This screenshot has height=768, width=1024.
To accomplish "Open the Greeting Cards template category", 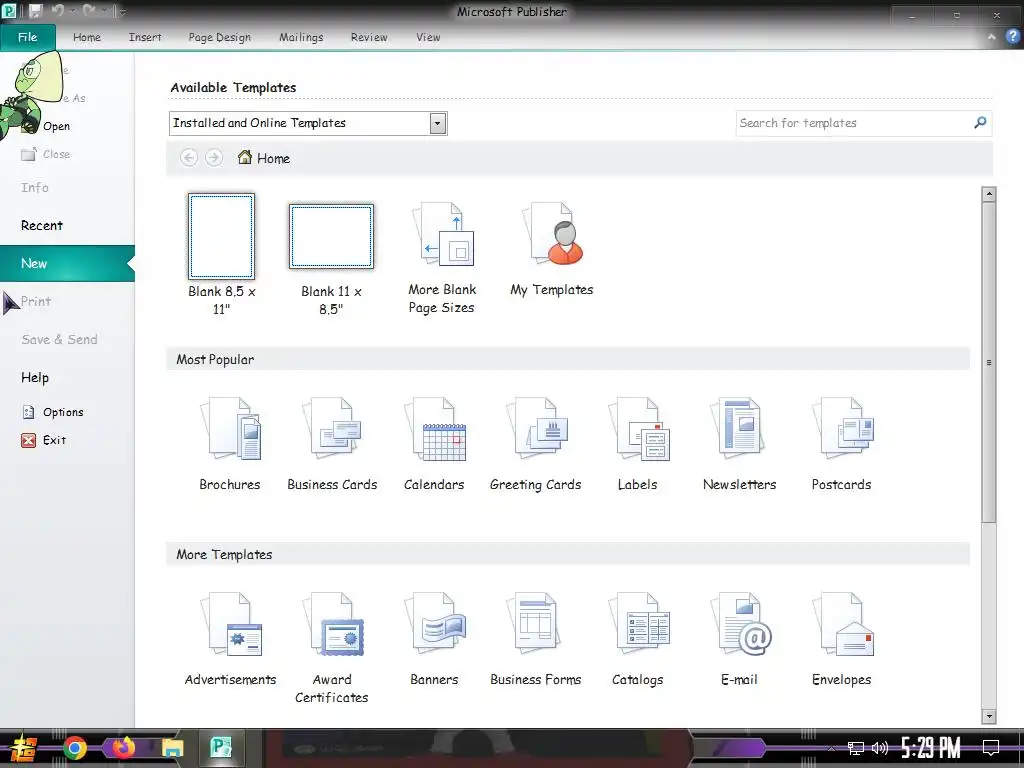I will click(536, 444).
